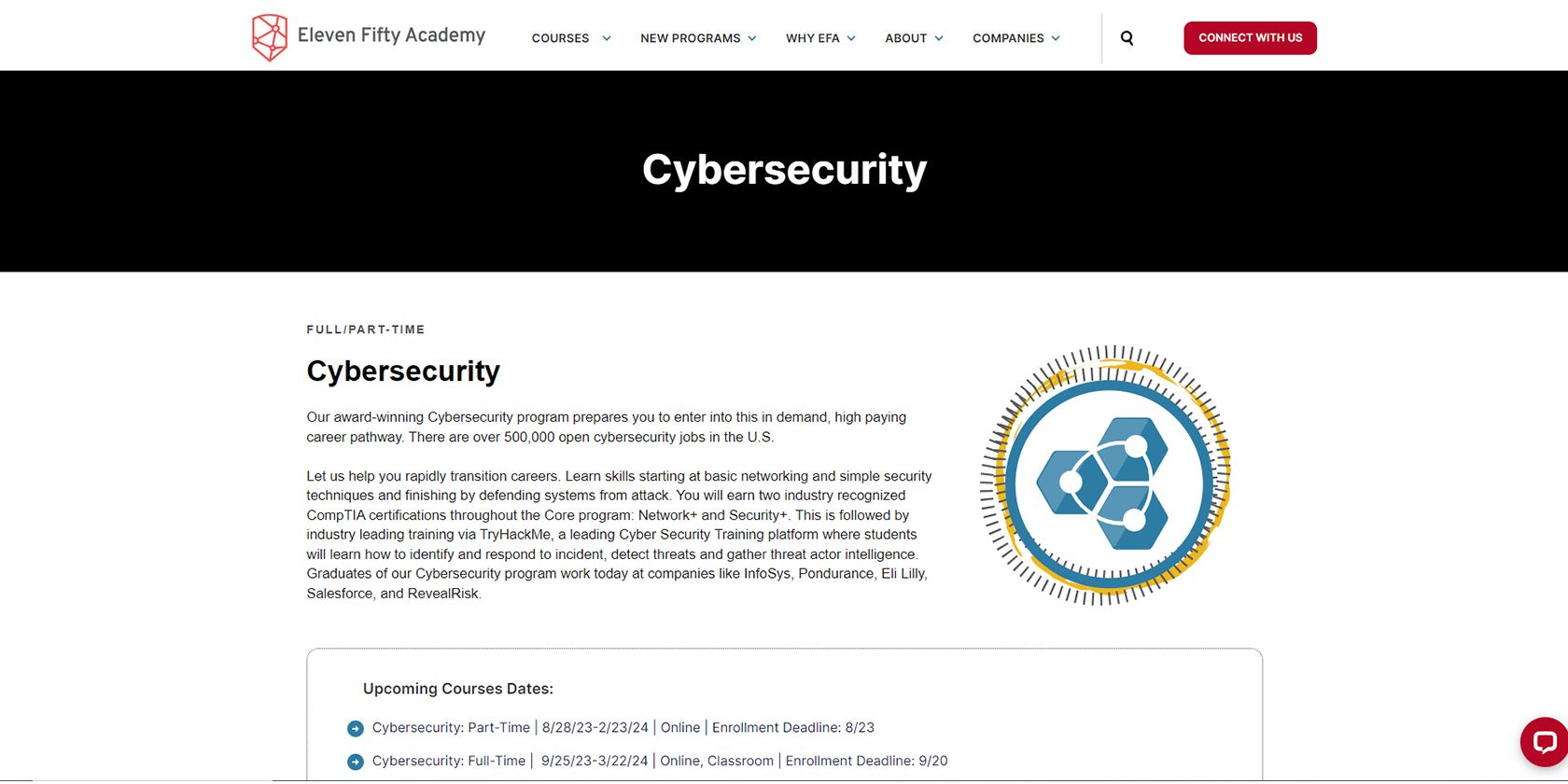Open the search magnifier icon
This screenshot has width=1568, height=784.
click(1127, 38)
